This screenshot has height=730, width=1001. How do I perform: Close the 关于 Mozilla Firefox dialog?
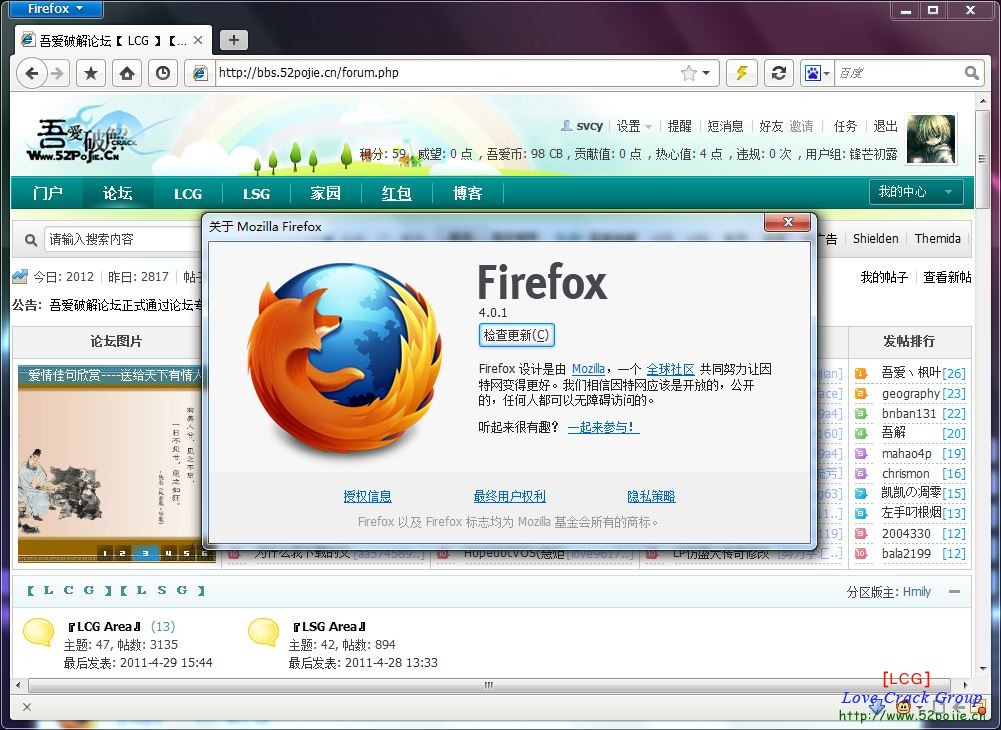[x=788, y=222]
